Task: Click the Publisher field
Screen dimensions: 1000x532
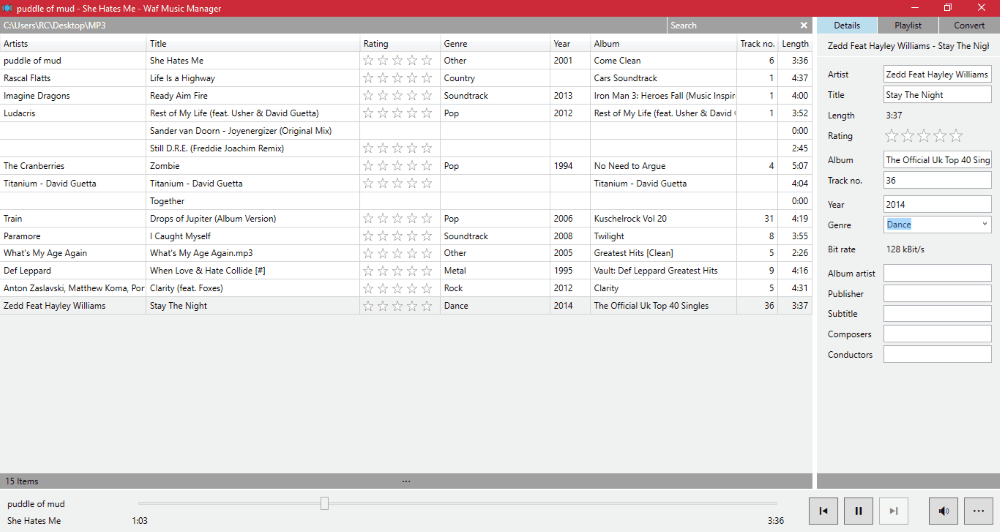Action: click(937, 293)
